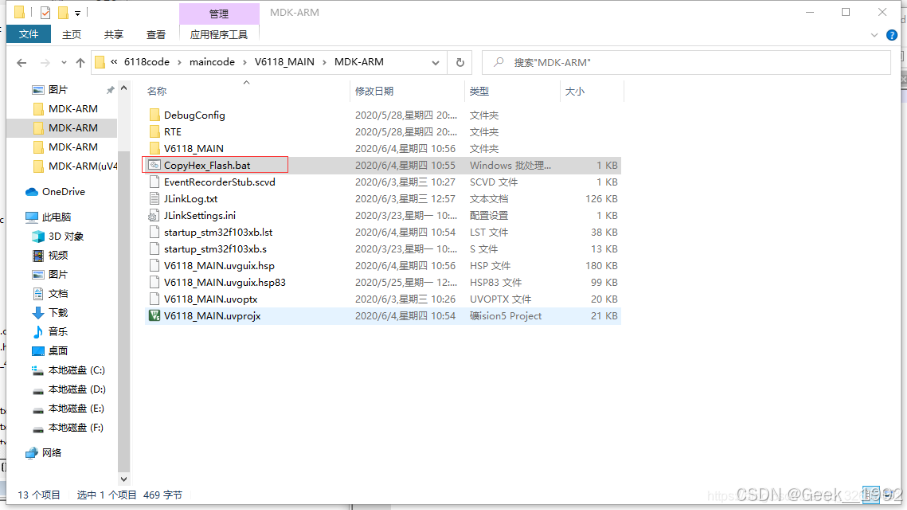Expand the ribbon with the chevron
Viewport: 907px width, 510px height.
click(x=874, y=35)
